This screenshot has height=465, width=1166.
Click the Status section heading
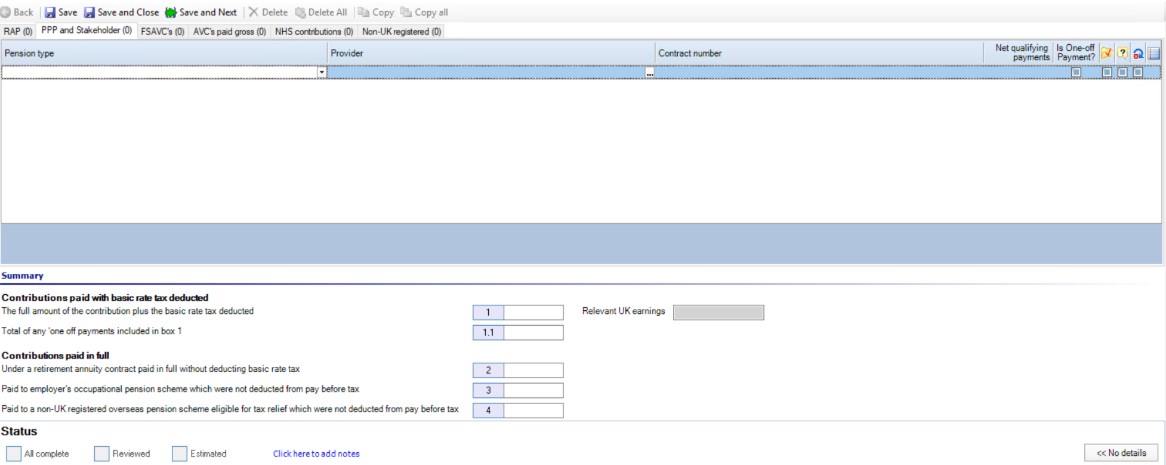19,432
